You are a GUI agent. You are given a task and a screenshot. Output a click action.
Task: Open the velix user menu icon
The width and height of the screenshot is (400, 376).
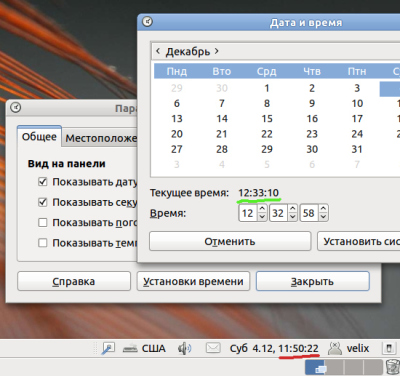pos(335,349)
